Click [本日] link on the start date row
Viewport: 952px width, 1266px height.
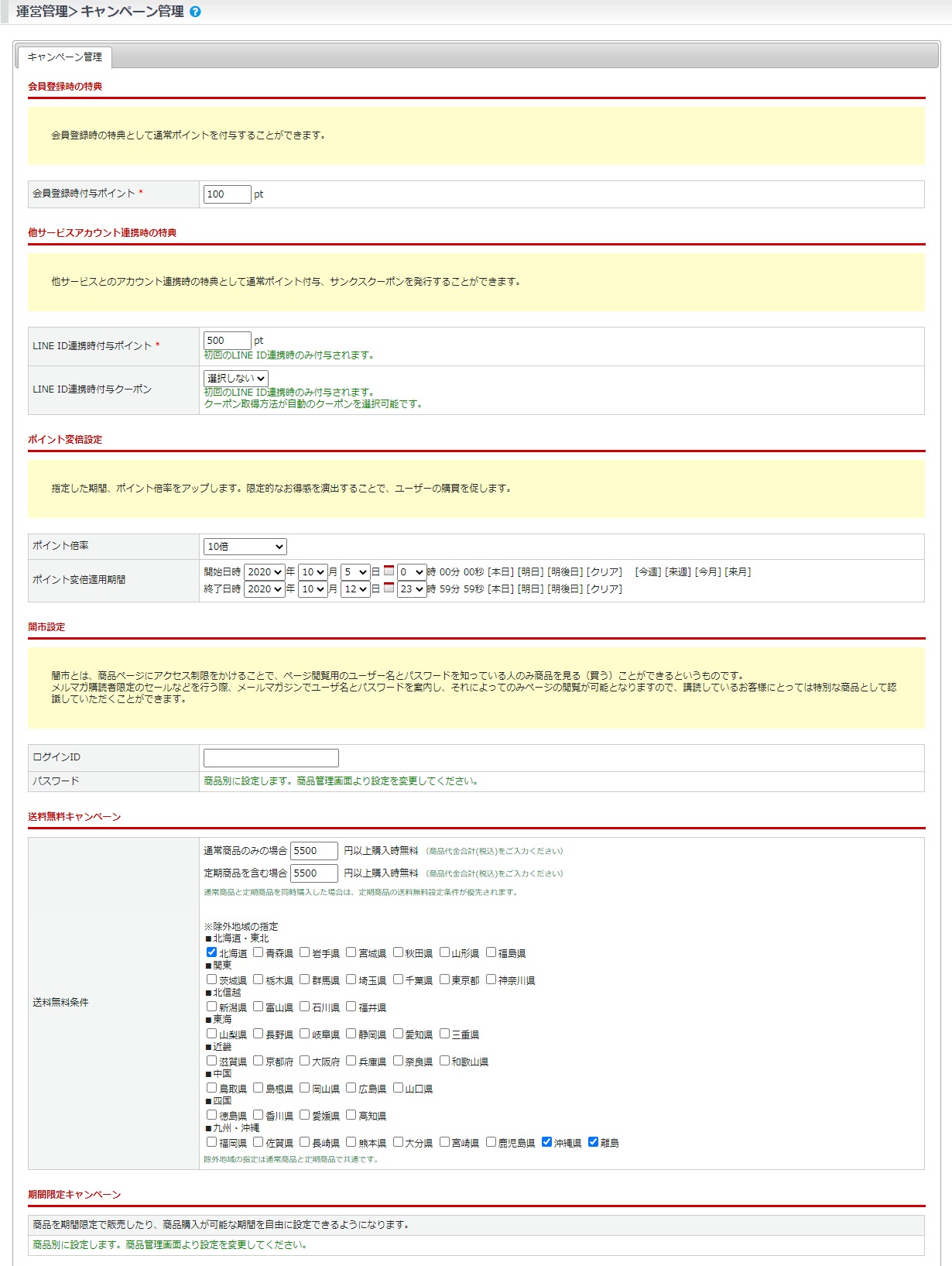[500, 572]
